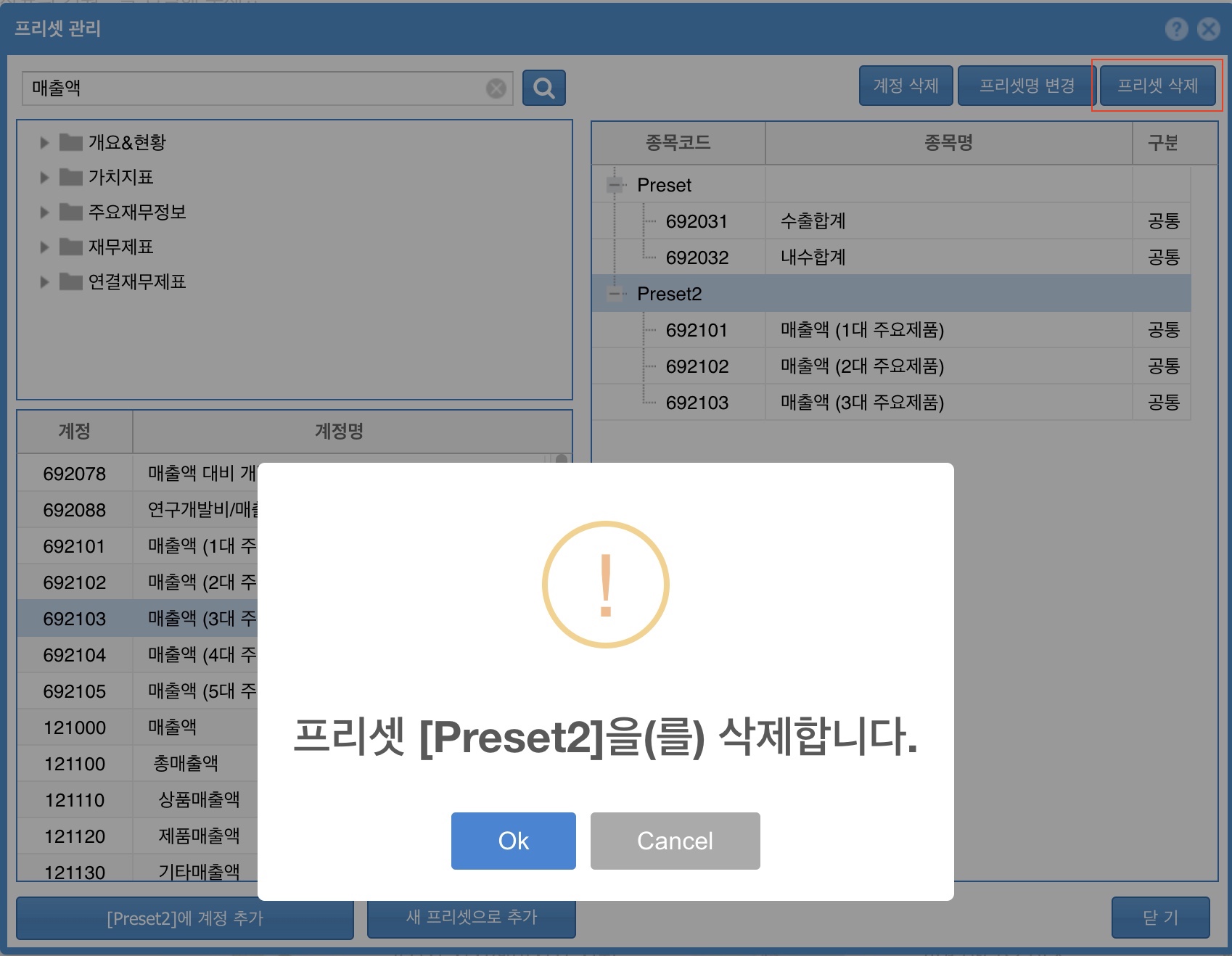Select preset item 692101 in Preset2
This screenshot has height=956, width=1232.
(x=891, y=330)
